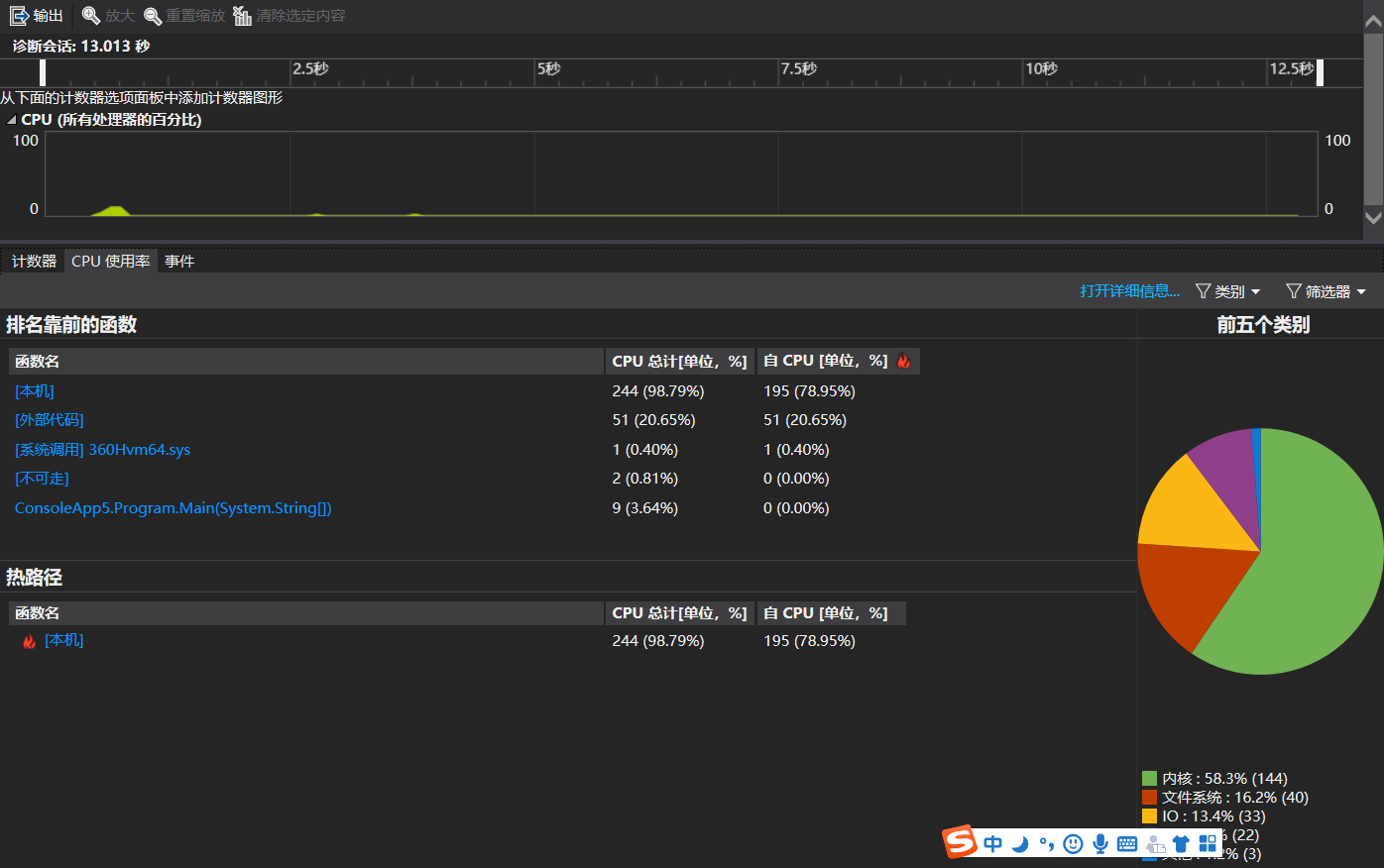
Task: Click the flame icon in 自 CPU header
Action: [903, 362]
